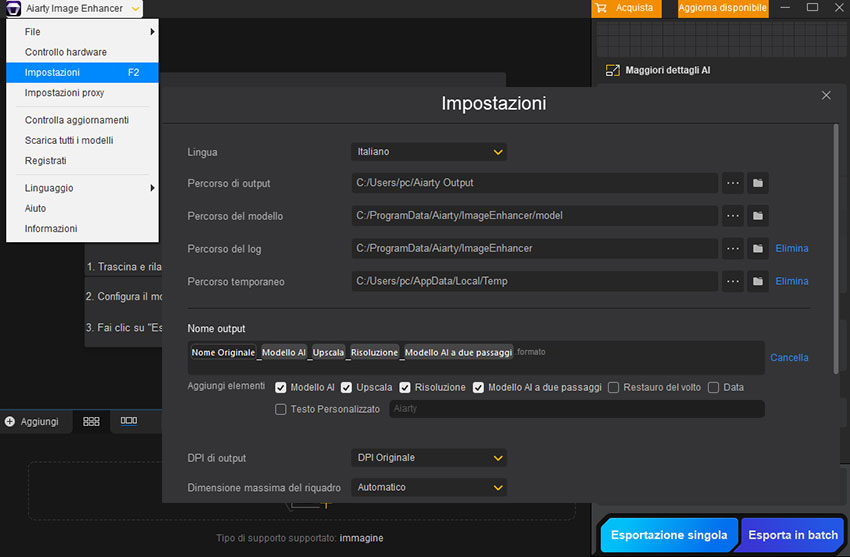The width and height of the screenshot is (850, 557).
Task: Click the Percorso del modello path field
Action: point(535,216)
